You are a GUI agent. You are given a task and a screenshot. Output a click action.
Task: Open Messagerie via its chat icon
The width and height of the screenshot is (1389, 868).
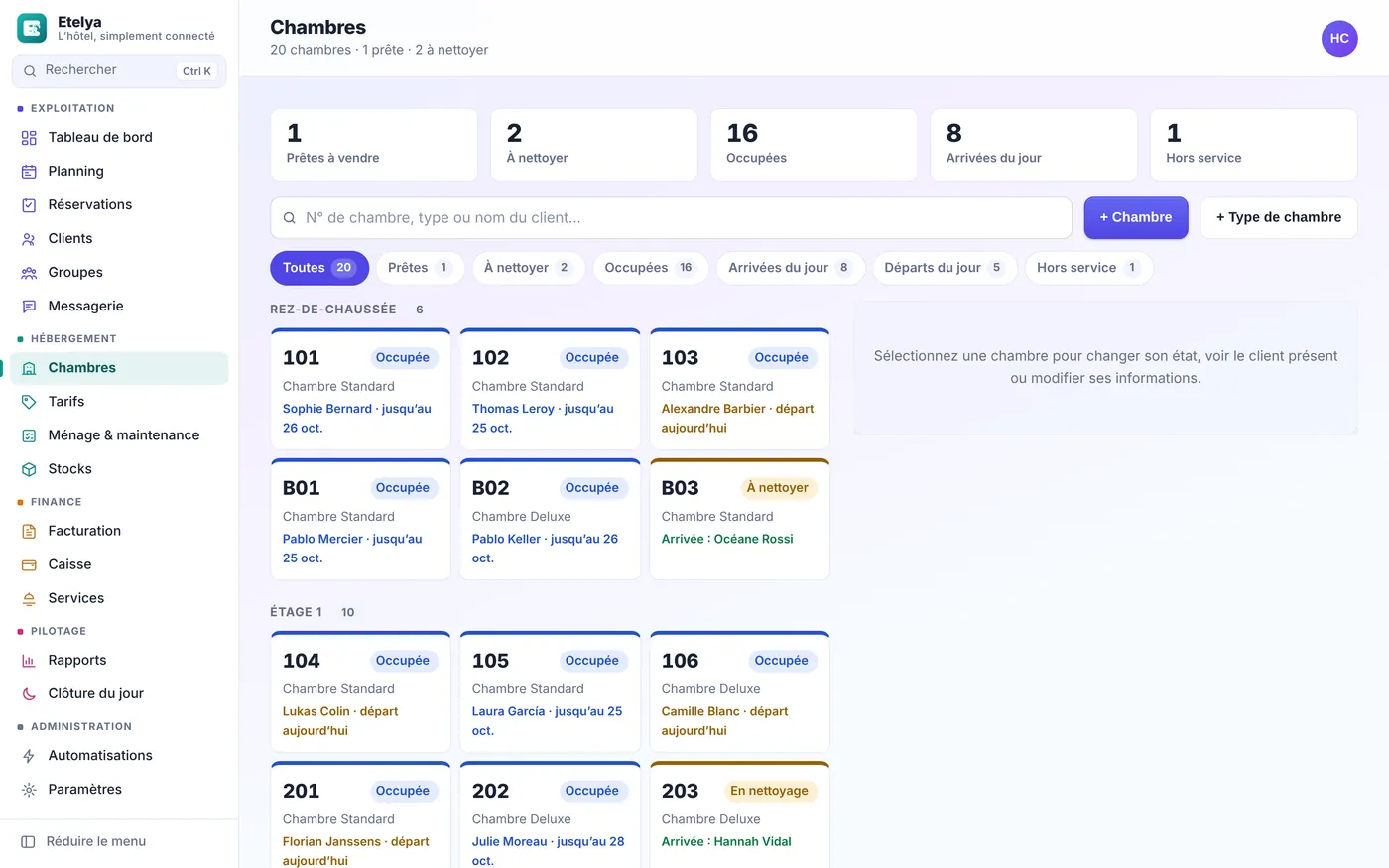(x=29, y=307)
